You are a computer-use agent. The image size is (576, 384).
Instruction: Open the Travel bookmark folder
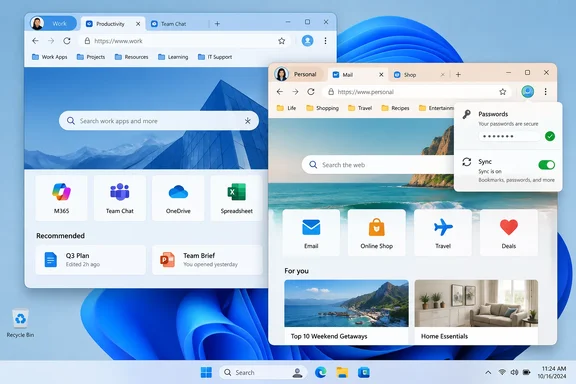[x=360, y=108]
